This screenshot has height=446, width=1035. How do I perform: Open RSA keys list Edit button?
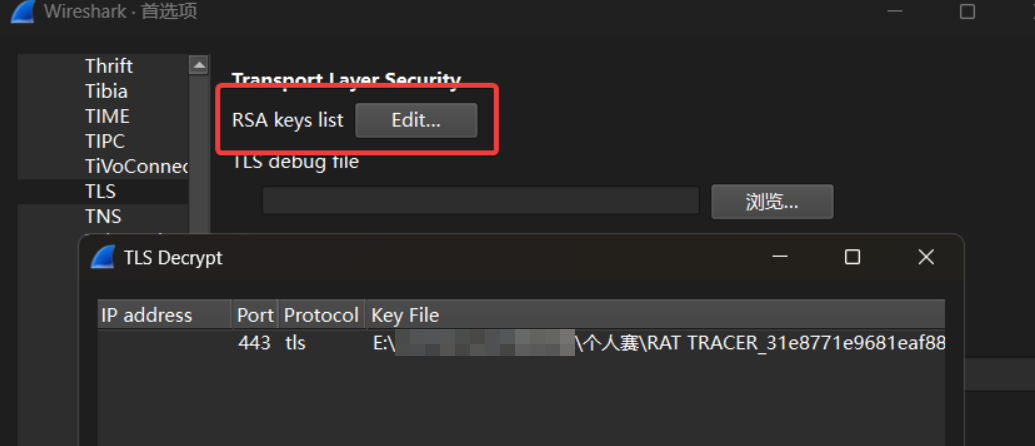[x=416, y=120]
